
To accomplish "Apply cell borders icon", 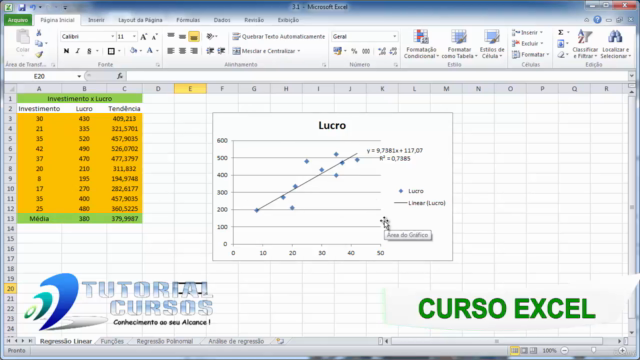I will click(x=111, y=51).
